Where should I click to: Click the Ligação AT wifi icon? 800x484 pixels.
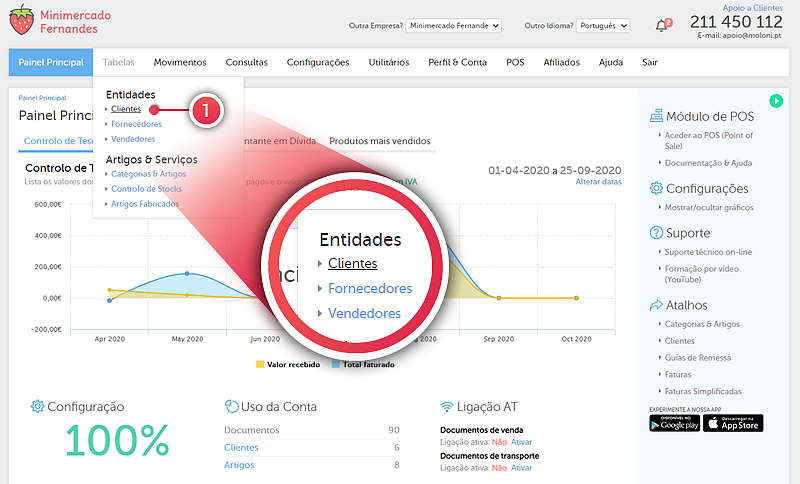point(446,407)
